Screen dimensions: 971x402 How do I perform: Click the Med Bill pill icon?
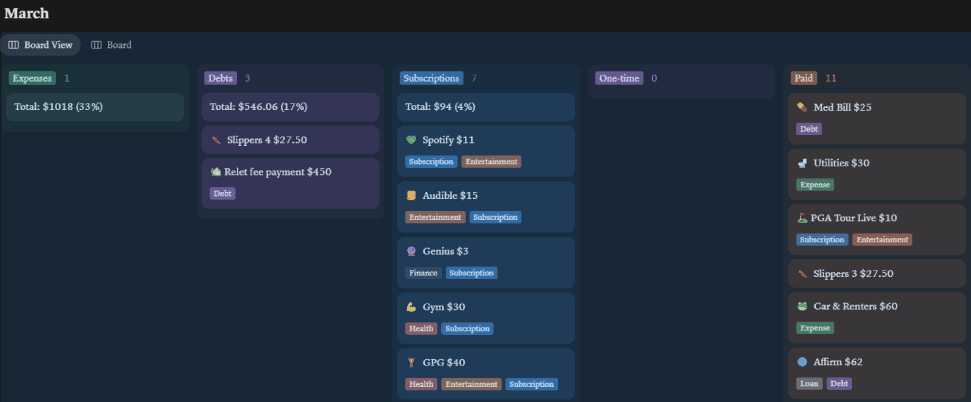(x=803, y=107)
